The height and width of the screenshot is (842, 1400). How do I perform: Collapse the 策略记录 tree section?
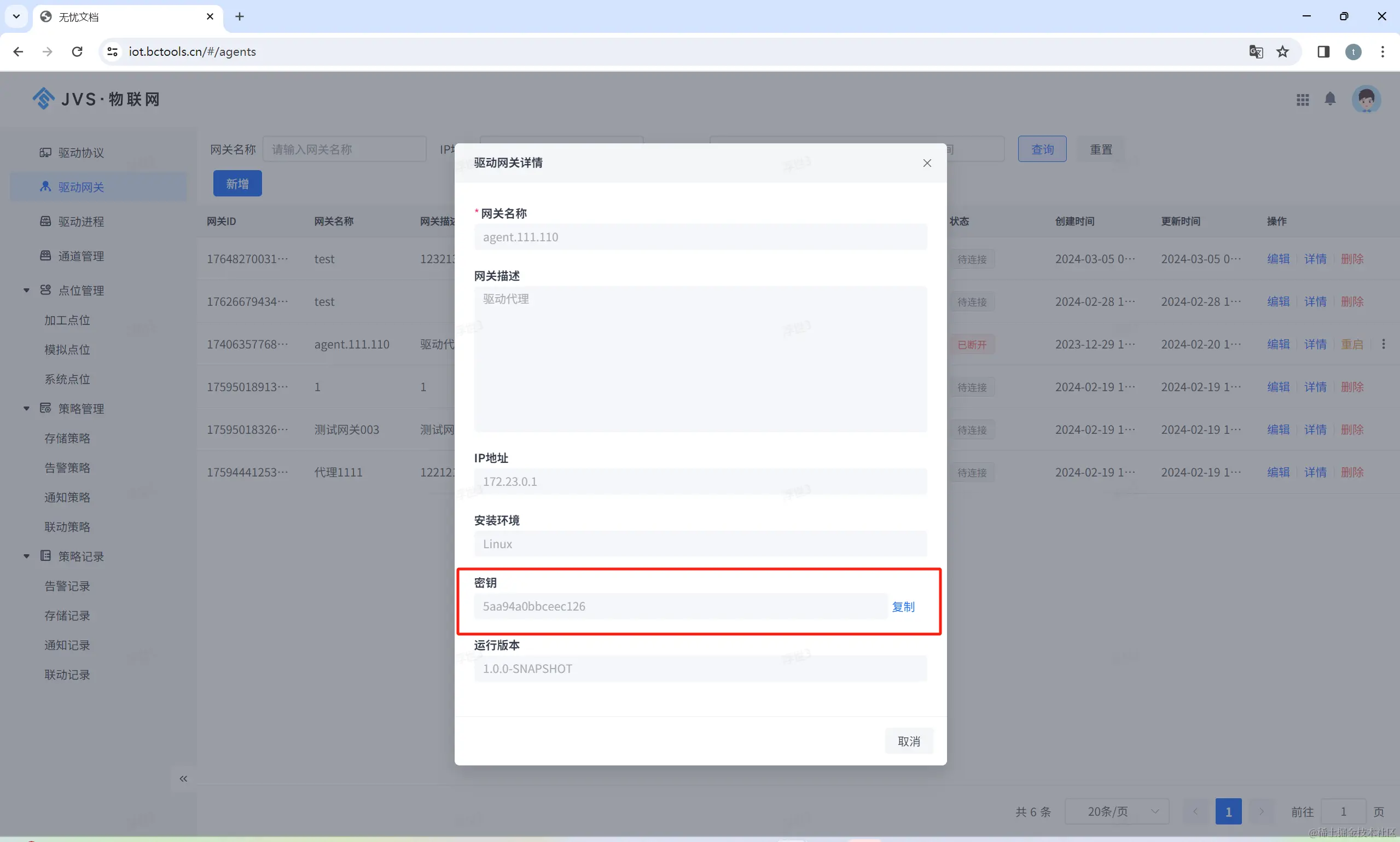tap(26, 556)
